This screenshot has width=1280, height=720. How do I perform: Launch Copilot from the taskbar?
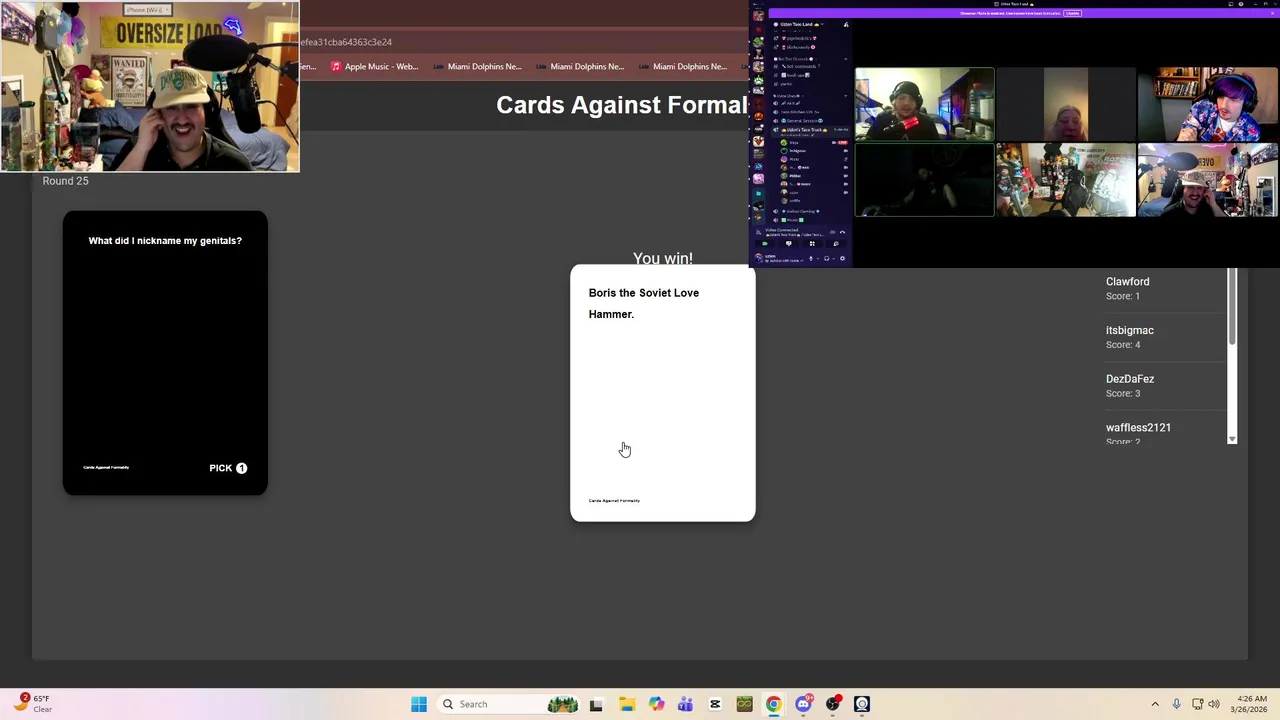[x=656, y=704]
